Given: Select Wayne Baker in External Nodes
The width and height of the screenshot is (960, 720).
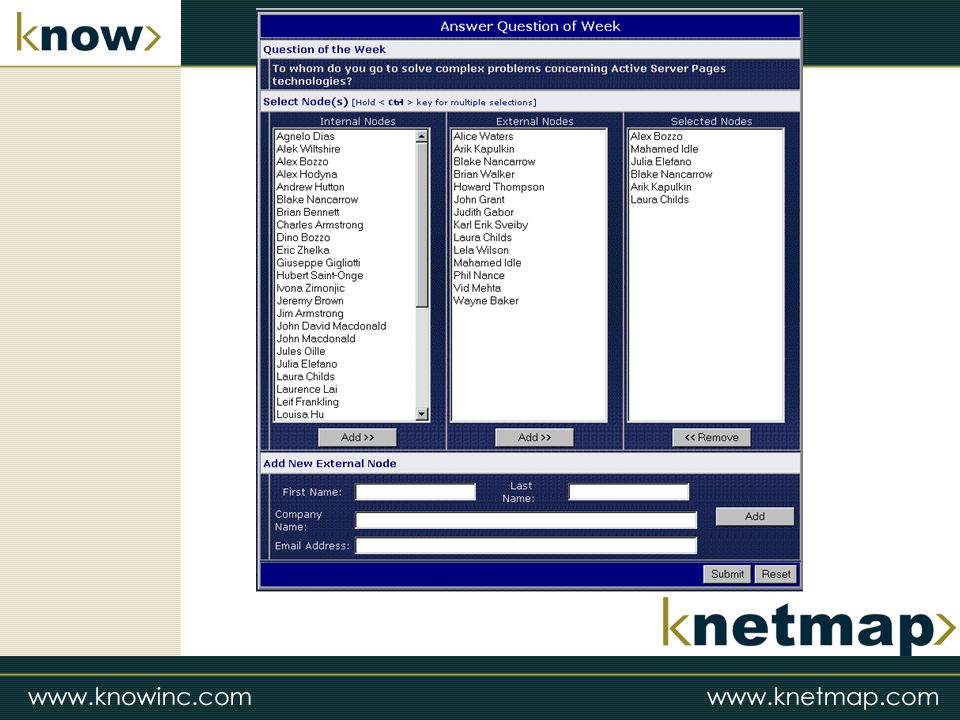Looking at the screenshot, I should [486, 301].
